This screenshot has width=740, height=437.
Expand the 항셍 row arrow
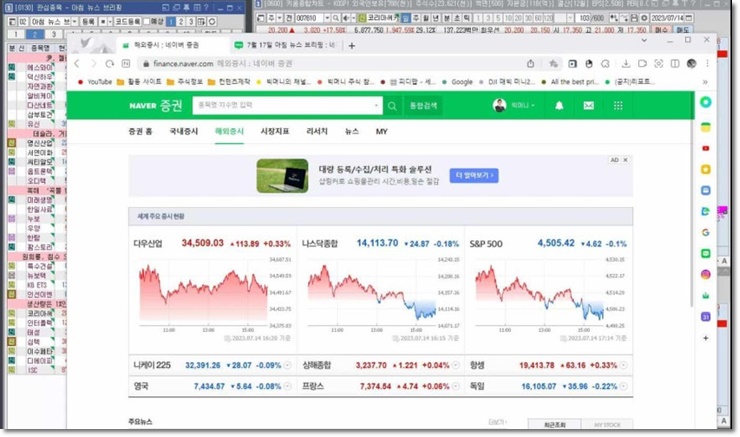click(x=623, y=365)
